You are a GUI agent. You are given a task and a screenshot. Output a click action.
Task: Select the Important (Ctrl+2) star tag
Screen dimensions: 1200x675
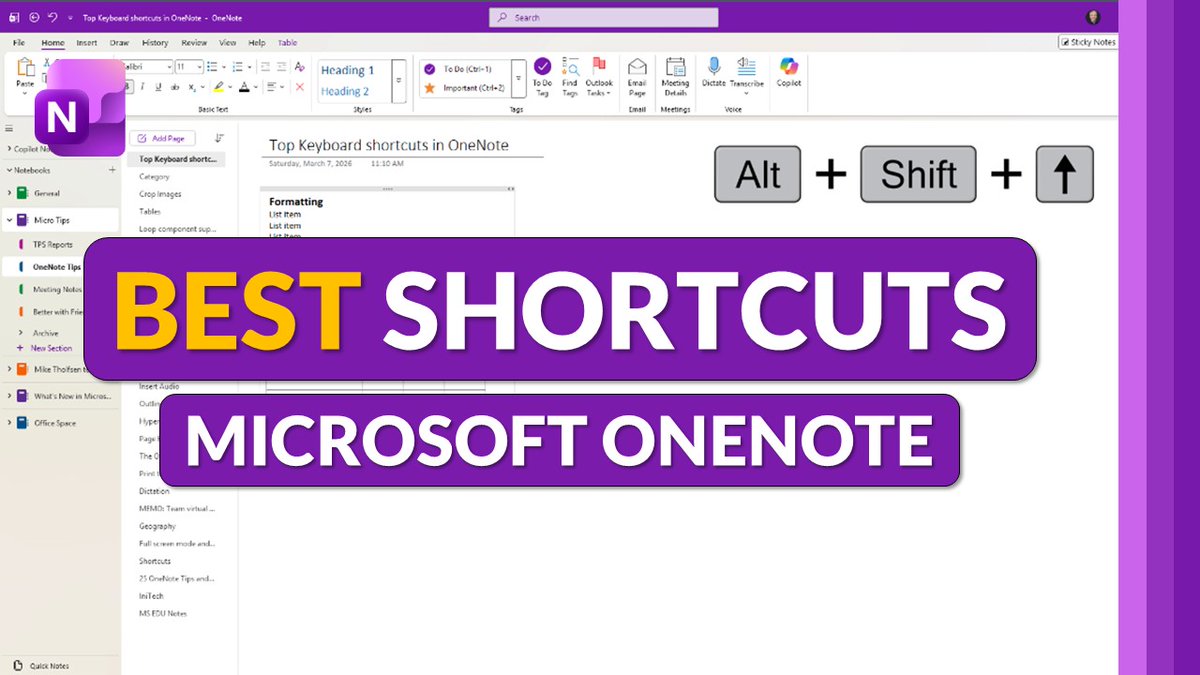(465, 88)
